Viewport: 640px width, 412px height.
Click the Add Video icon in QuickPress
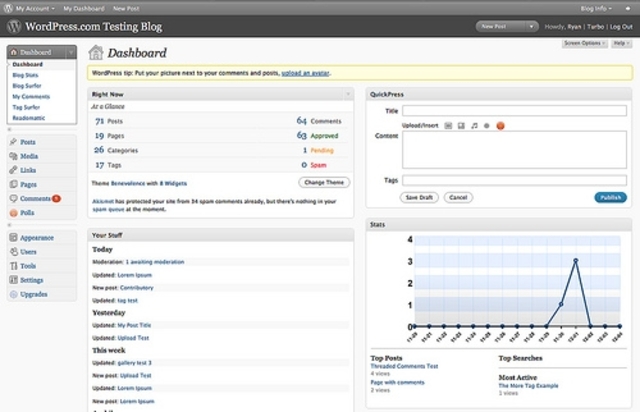coord(461,126)
